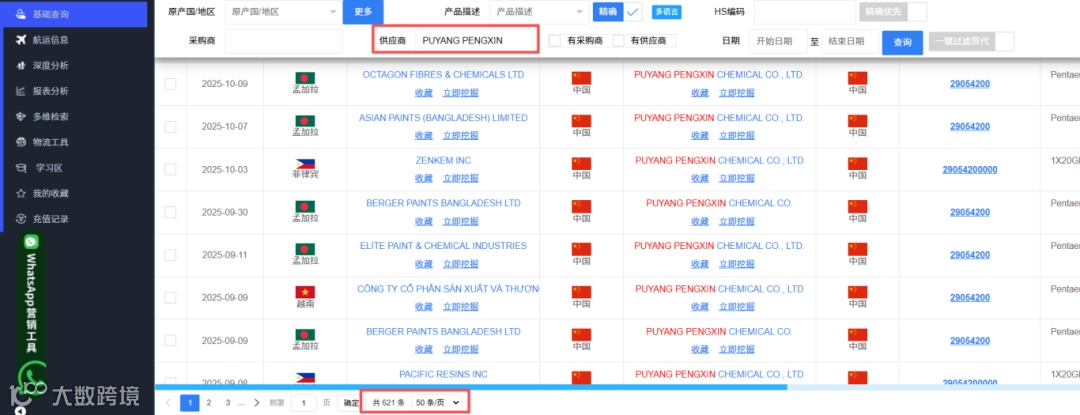The height and width of the screenshot is (415, 1080).
Task: Click the Philippines flag in the 2025-10-03 row
Action: [305, 164]
